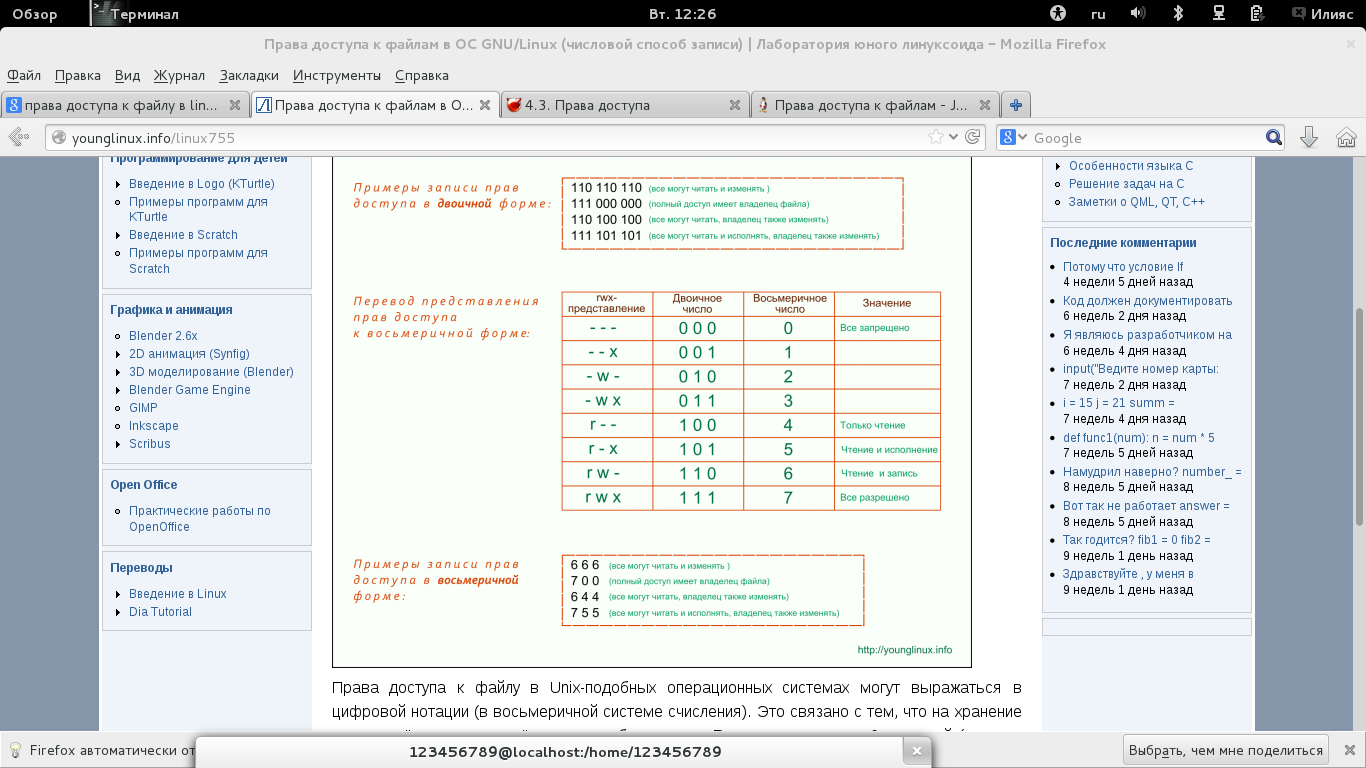The image size is (1366, 768).
Task: Switch to the 'права доступа к файлу в lin...' tab
Action: click(x=125, y=105)
